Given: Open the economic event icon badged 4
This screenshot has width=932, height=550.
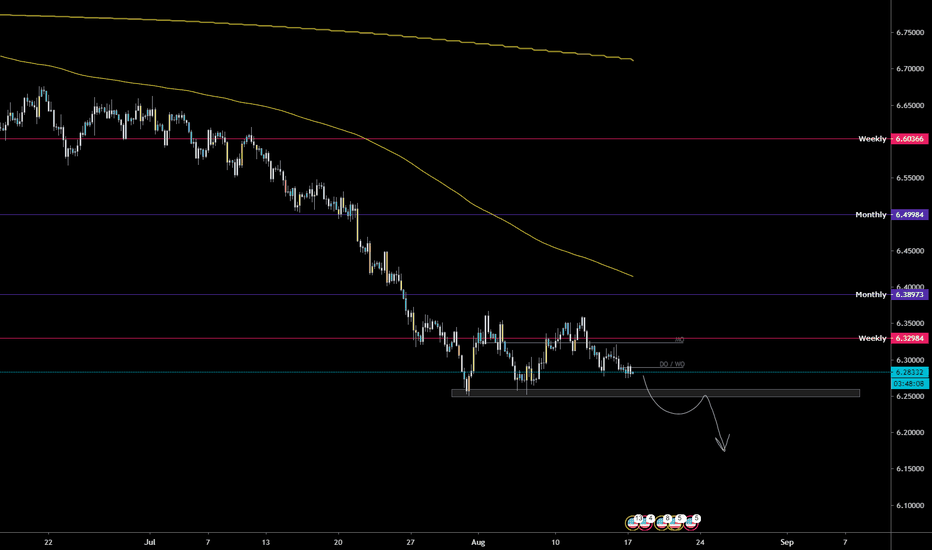Looking at the screenshot, I should pyautogui.click(x=646, y=523).
